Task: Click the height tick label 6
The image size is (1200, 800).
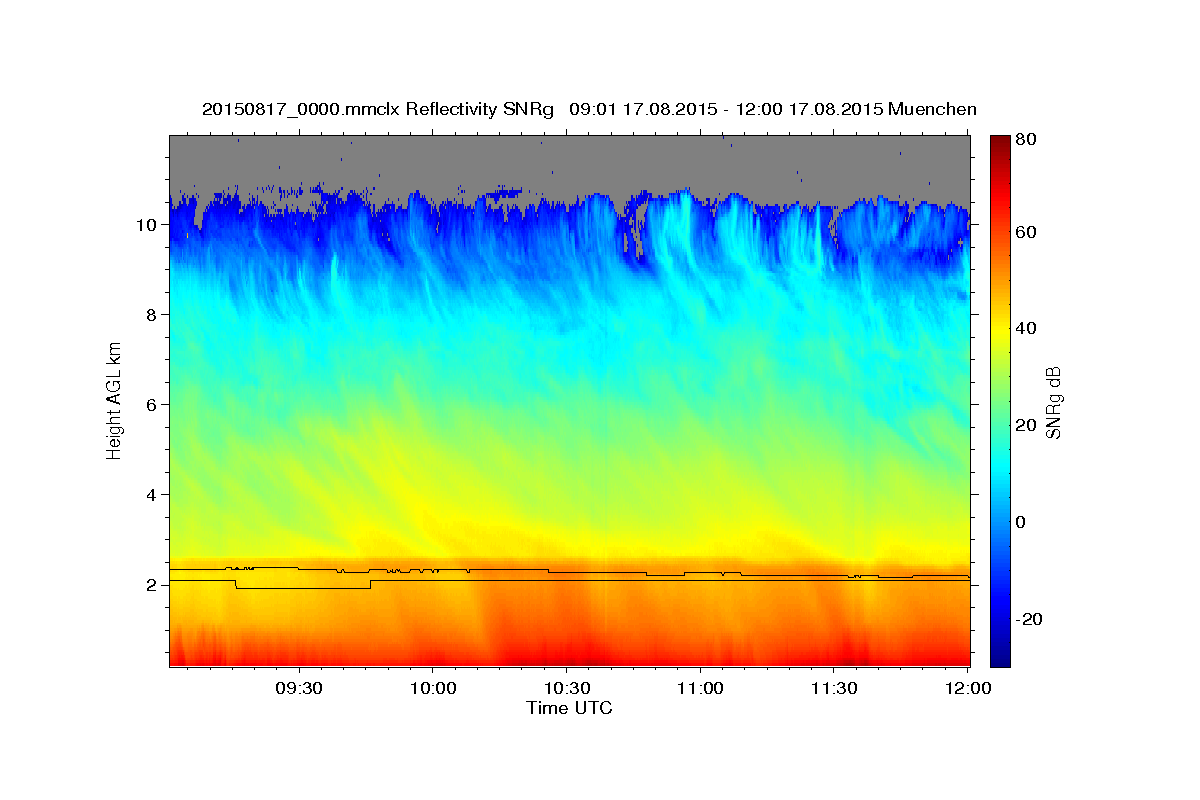Action: coord(152,405)
